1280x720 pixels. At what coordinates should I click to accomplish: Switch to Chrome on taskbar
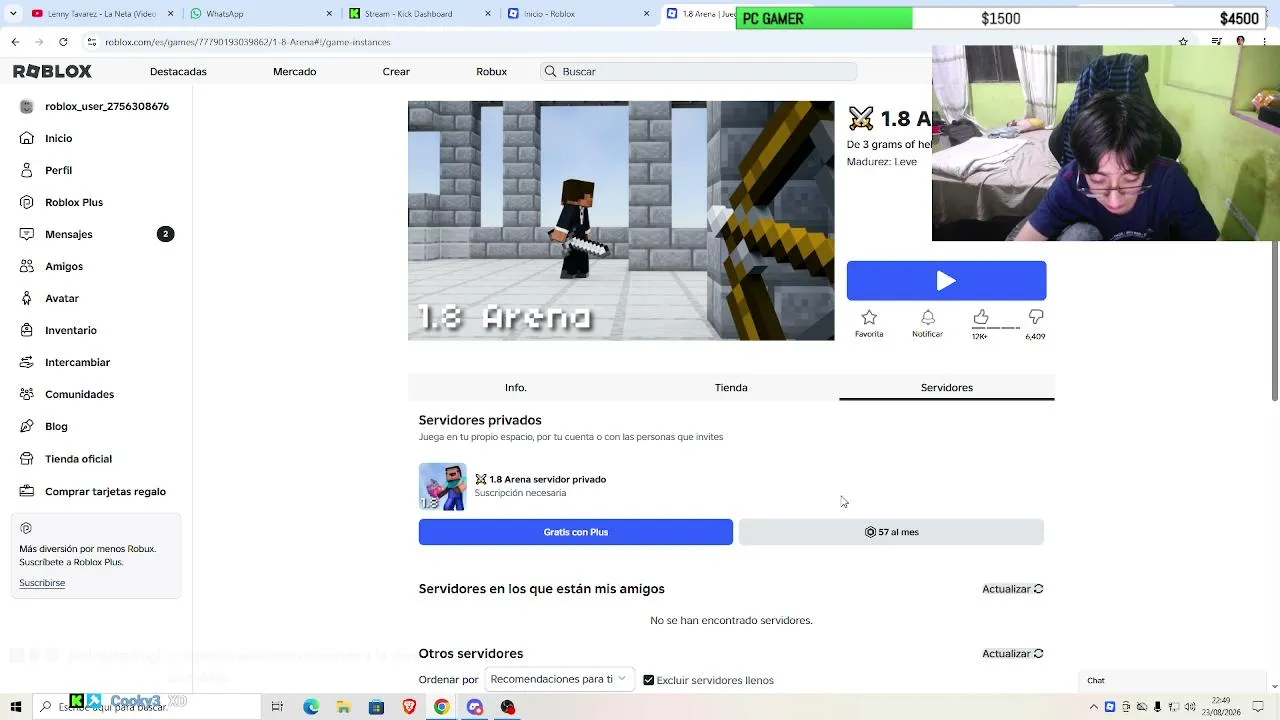pyautogui.click(x=441, y=707)
